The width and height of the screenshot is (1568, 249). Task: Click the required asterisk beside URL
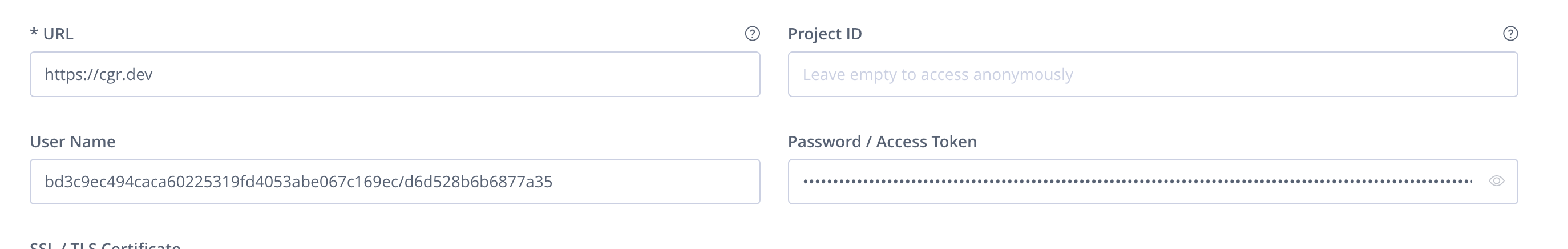point(34,33)
